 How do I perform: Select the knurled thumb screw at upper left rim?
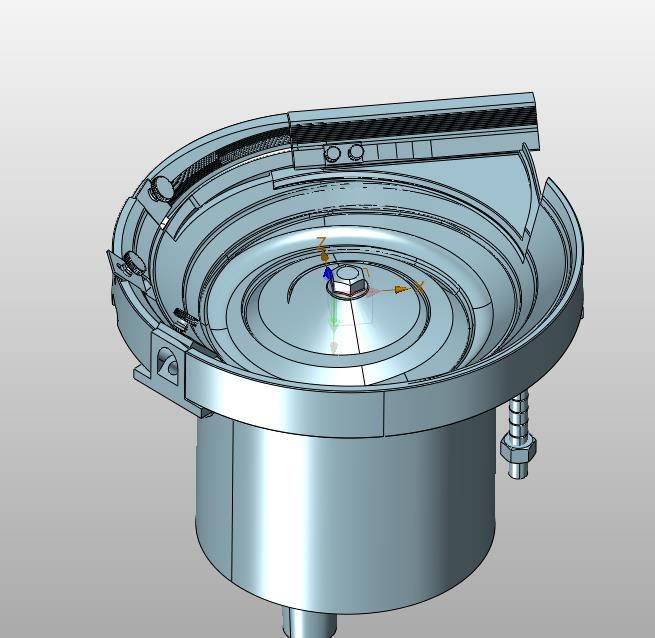pyautogui.click(x=162, y=188)
